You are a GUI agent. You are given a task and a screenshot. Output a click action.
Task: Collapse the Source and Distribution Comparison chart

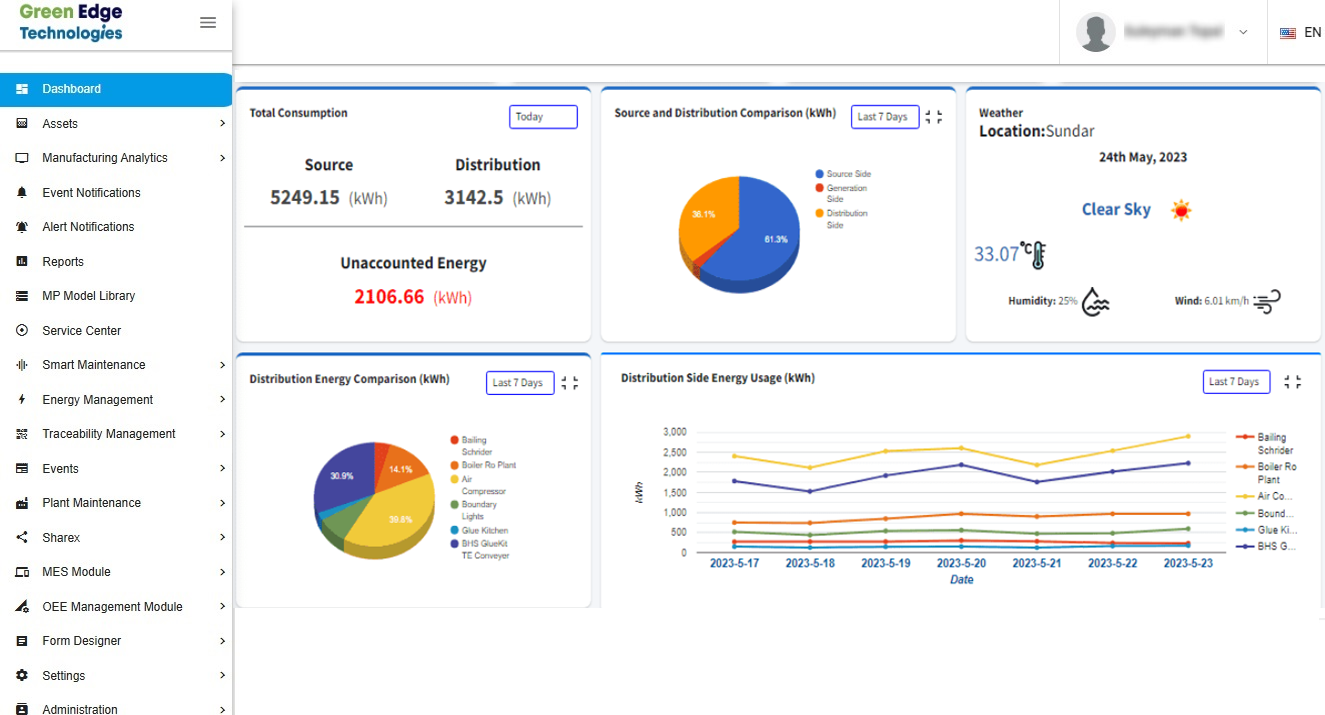point(934,117)
